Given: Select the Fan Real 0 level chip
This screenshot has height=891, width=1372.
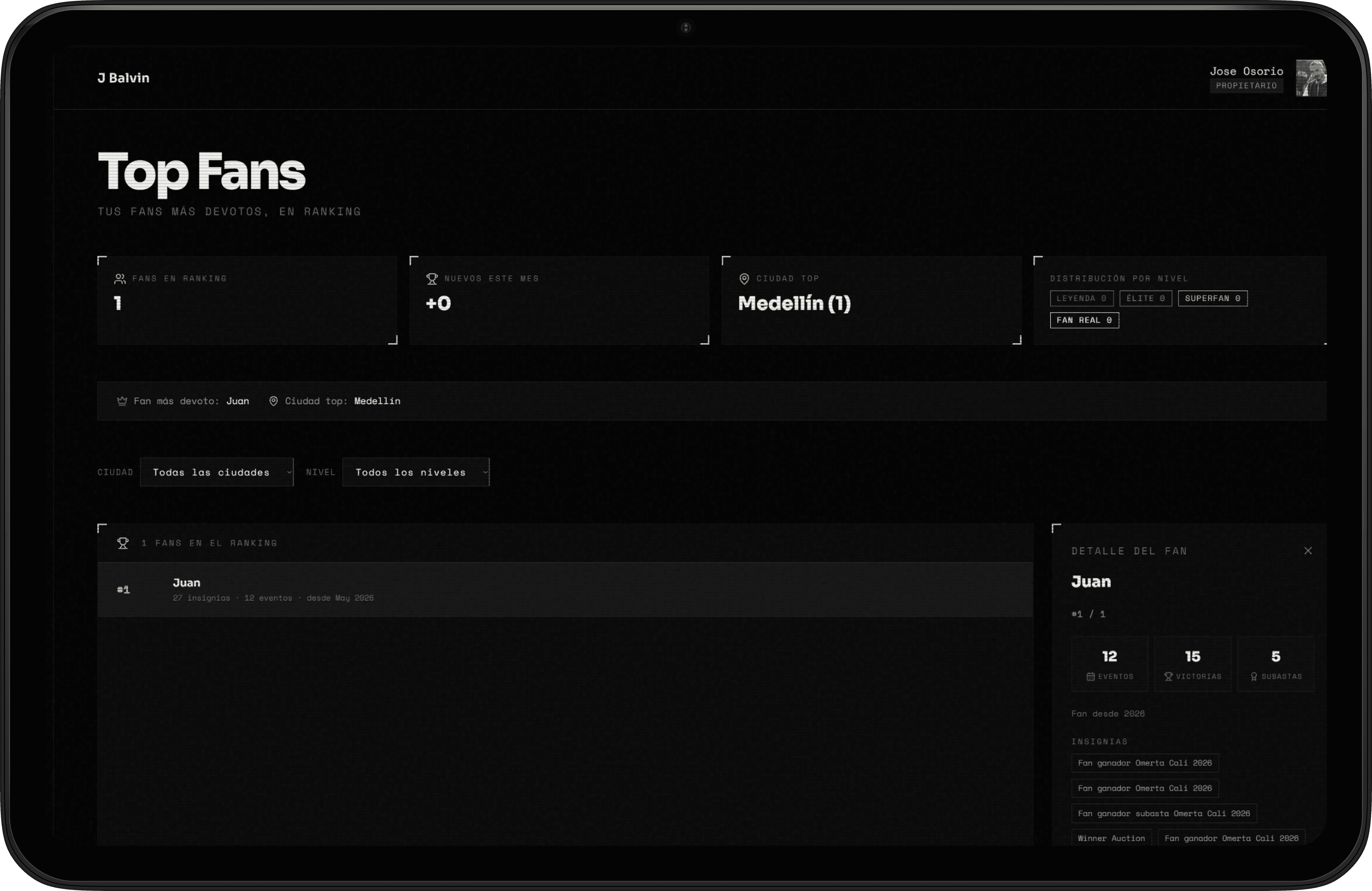Looking at the screenshot, I should (x=1084, y=320).
